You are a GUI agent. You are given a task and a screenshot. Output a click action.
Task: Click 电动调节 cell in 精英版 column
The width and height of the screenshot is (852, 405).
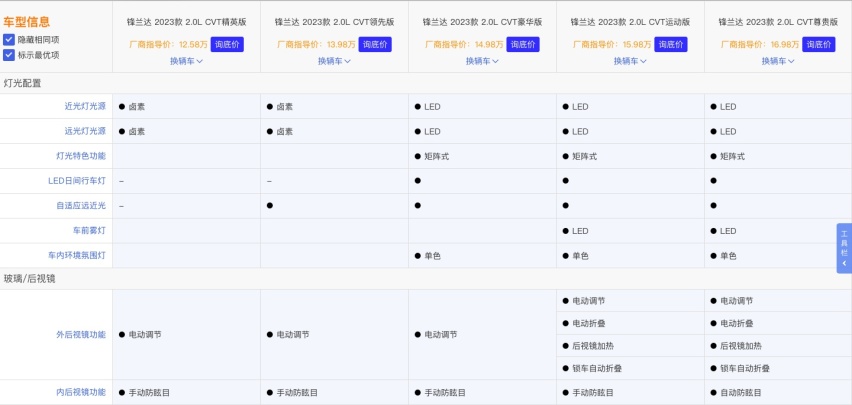coord(145,335)
